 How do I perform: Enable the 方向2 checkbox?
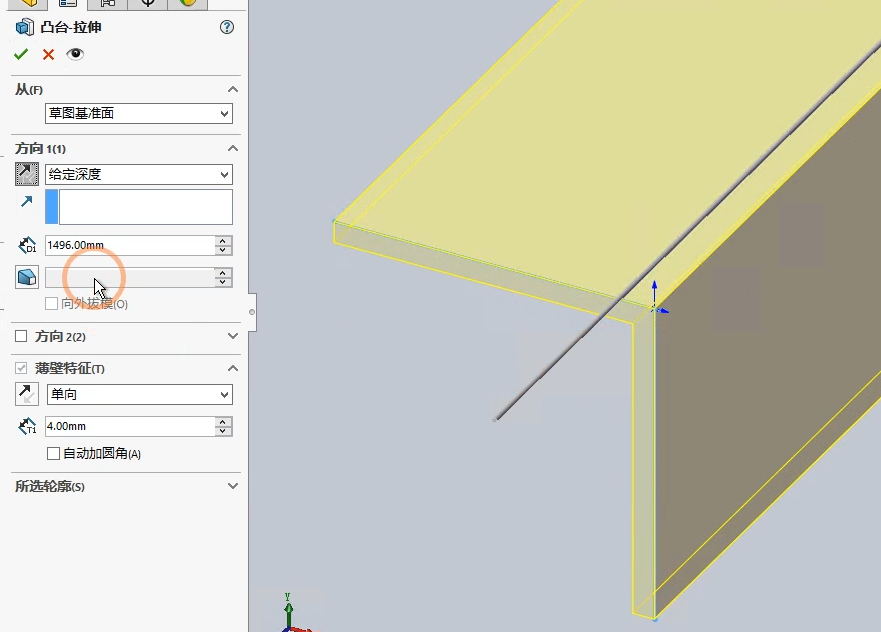(x=21, y=337)
